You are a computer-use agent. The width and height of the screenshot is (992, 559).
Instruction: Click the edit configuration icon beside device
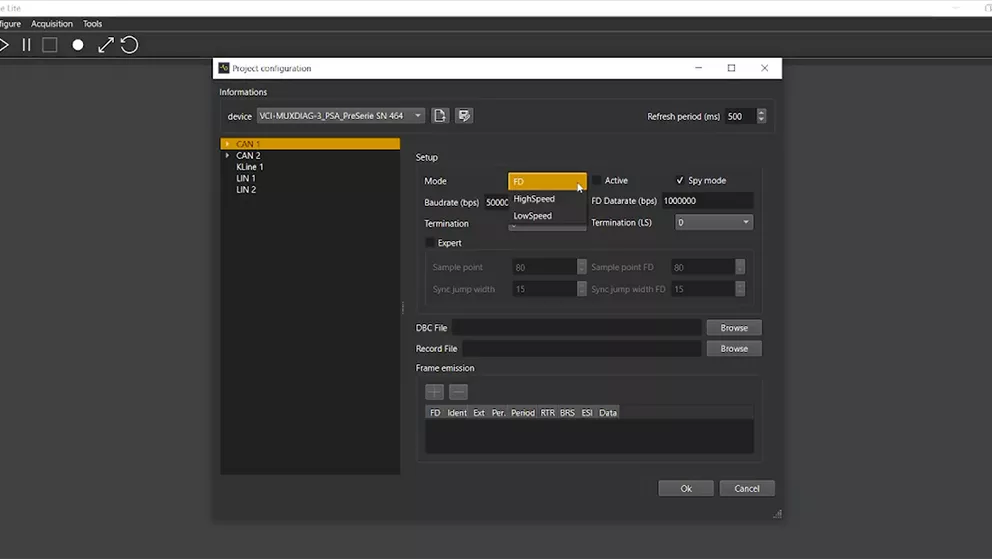pyautogui.click(x=464, y=116)
